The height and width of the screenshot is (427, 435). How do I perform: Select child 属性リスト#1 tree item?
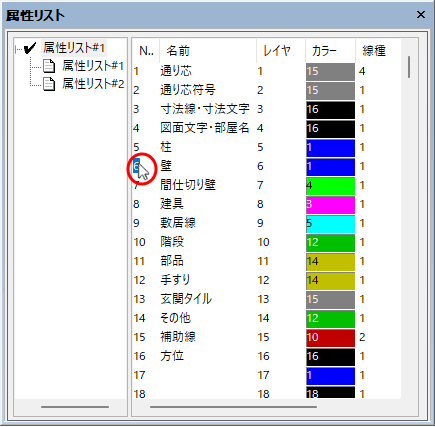[x=93, y=66]
